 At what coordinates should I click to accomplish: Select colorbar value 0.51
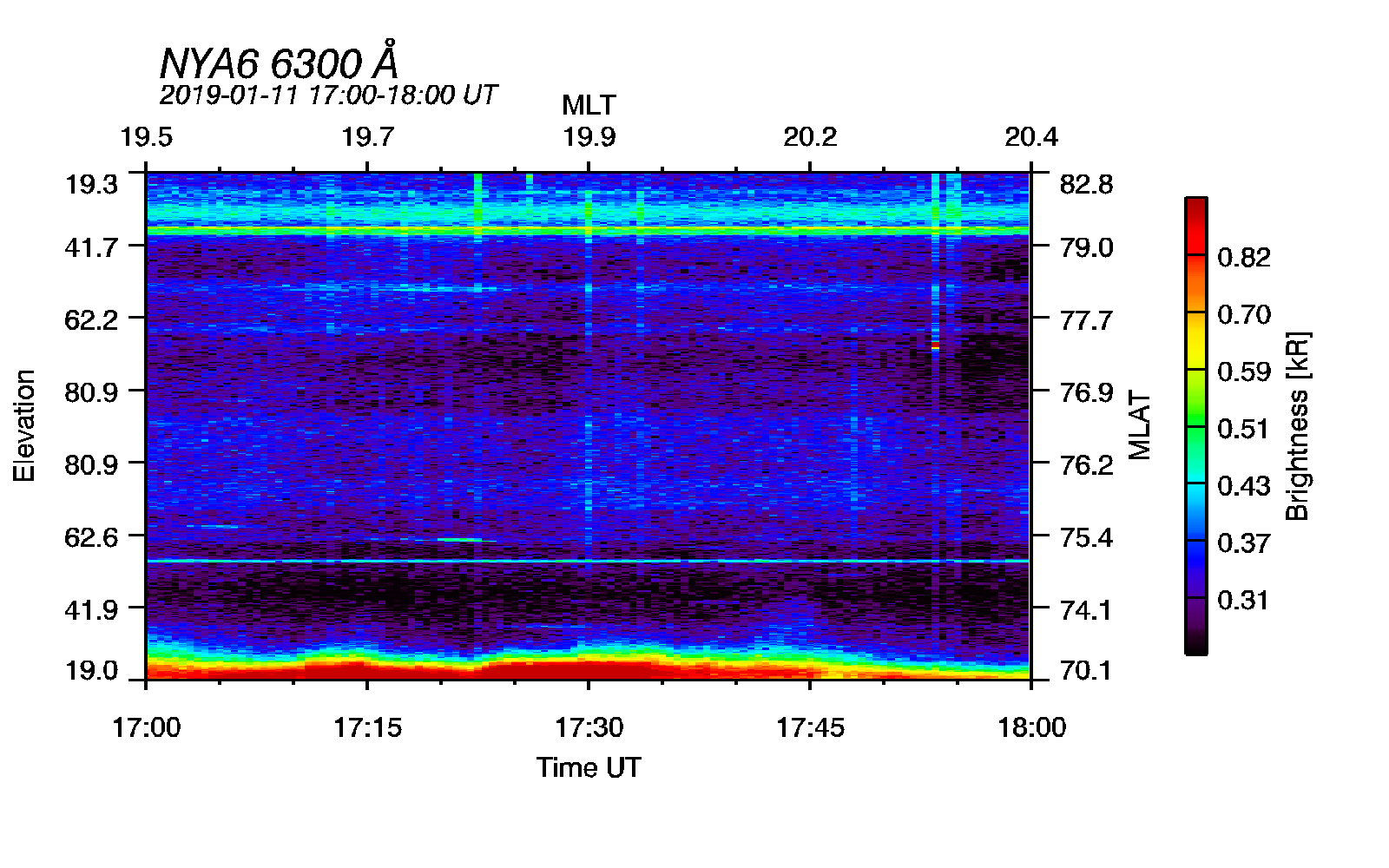1244,429
